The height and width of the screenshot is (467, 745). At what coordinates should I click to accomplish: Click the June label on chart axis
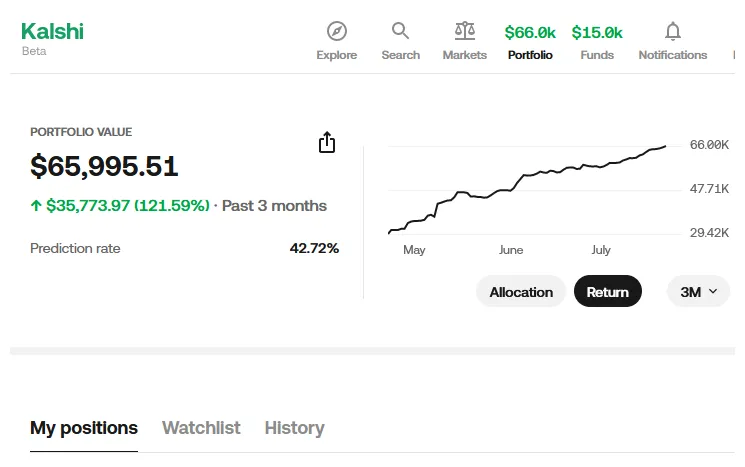(x=511, y=250)
